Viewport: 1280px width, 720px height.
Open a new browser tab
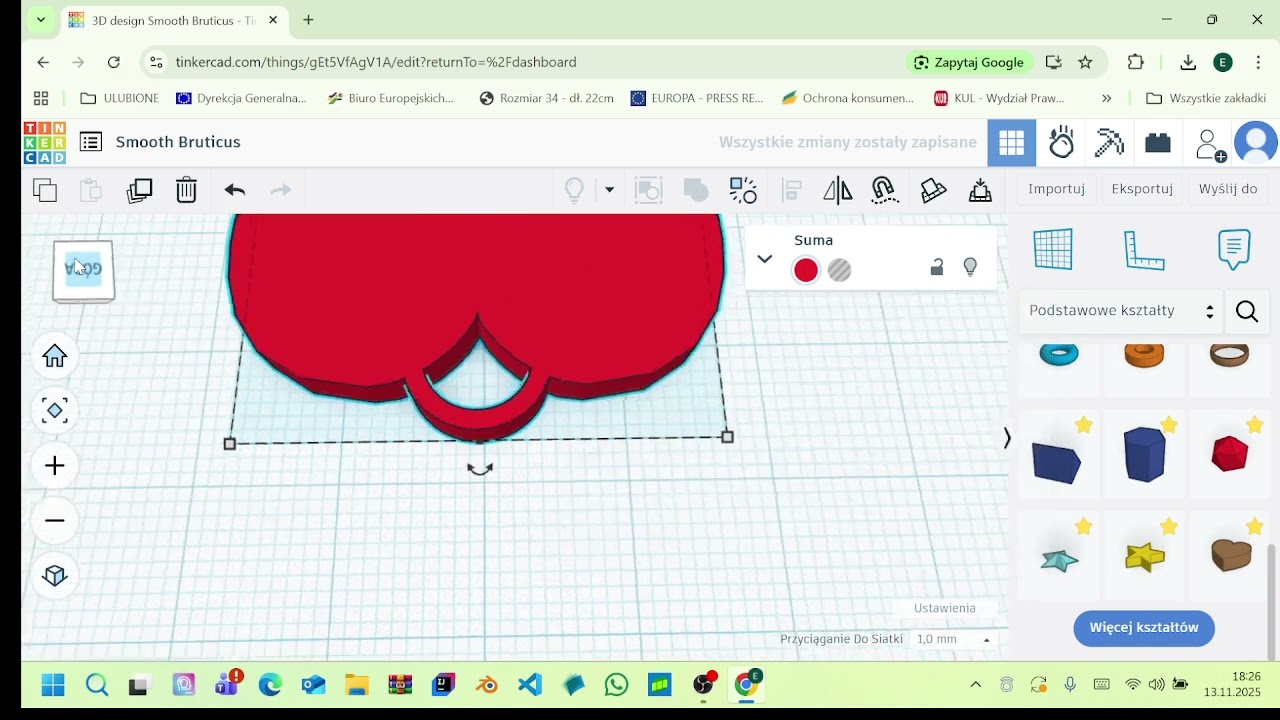coord(309,20)
